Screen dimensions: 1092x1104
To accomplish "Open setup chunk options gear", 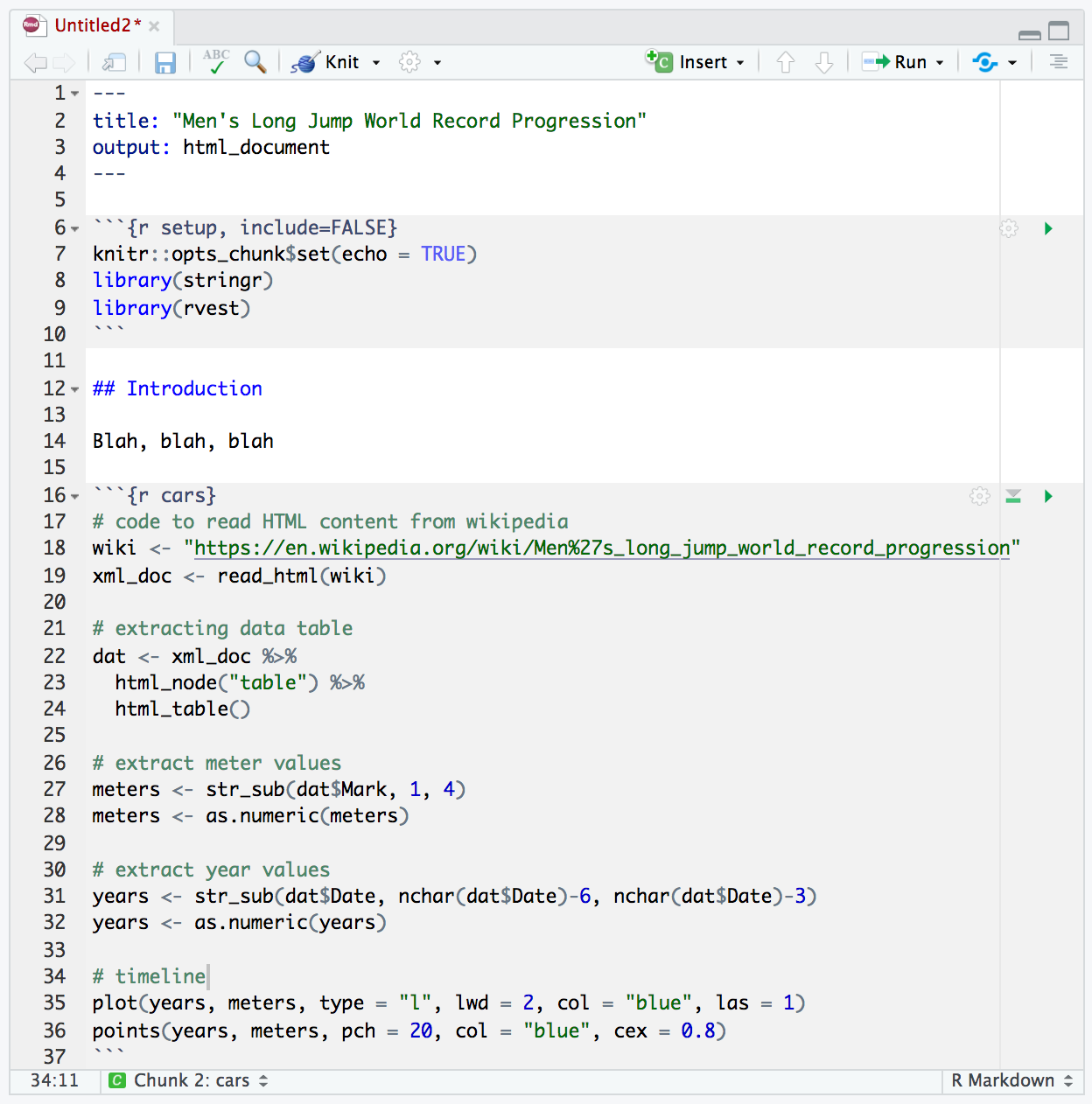I will 1009,228.
